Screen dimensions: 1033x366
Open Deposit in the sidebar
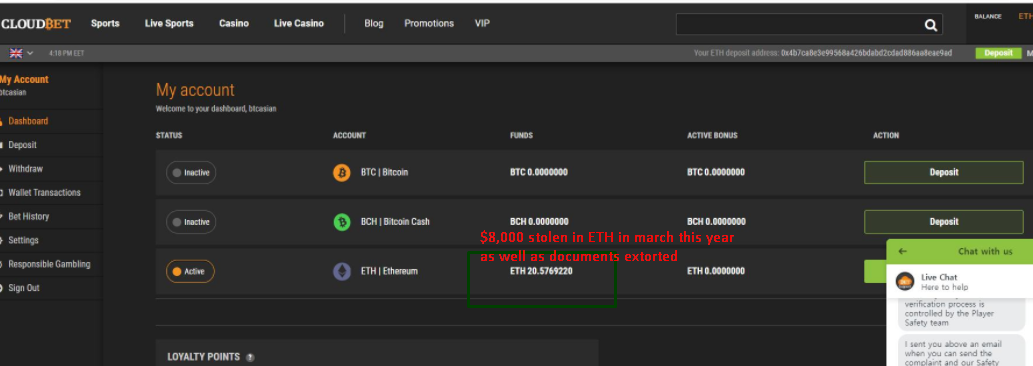click(x=22, y=145)
